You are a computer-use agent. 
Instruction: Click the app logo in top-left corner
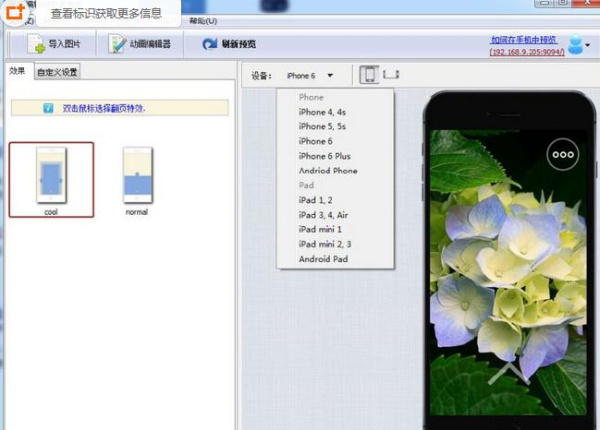16,13
